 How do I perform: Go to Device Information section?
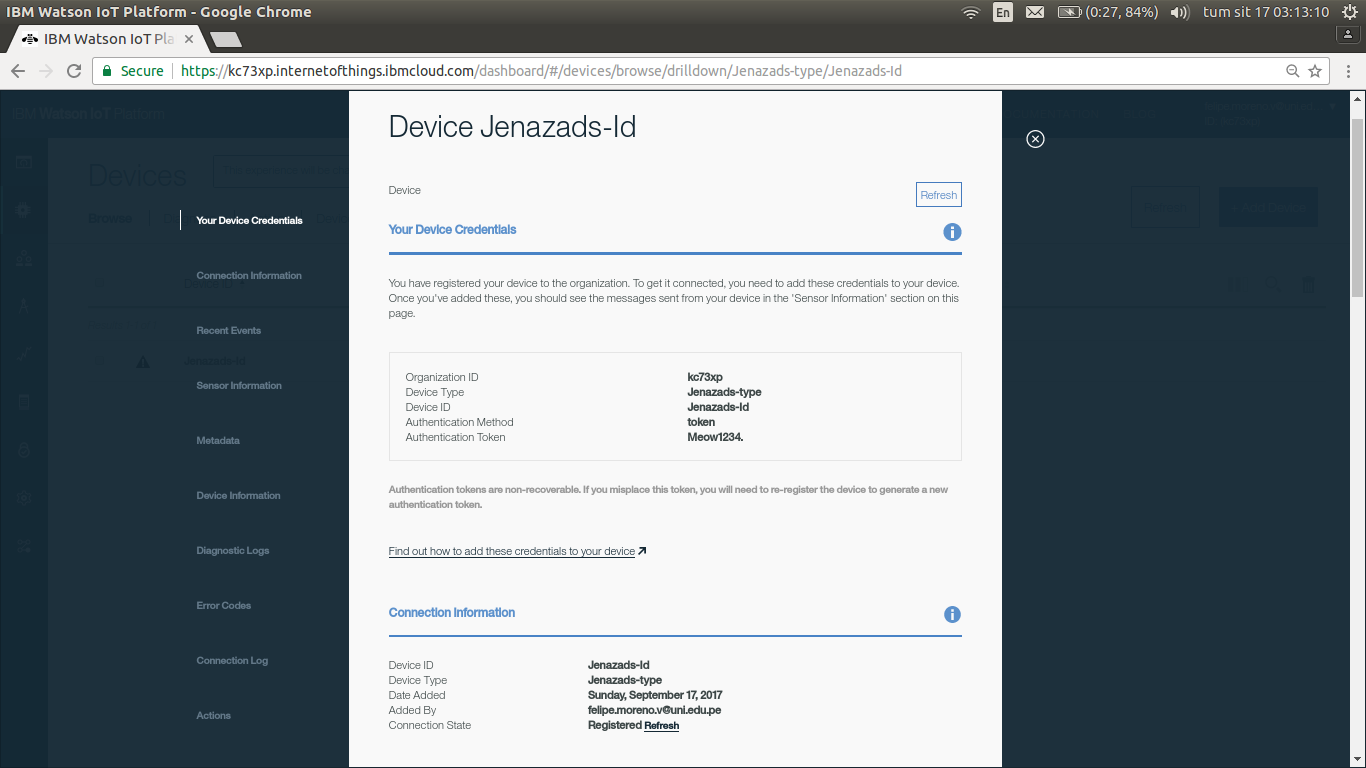click(238, 495)
